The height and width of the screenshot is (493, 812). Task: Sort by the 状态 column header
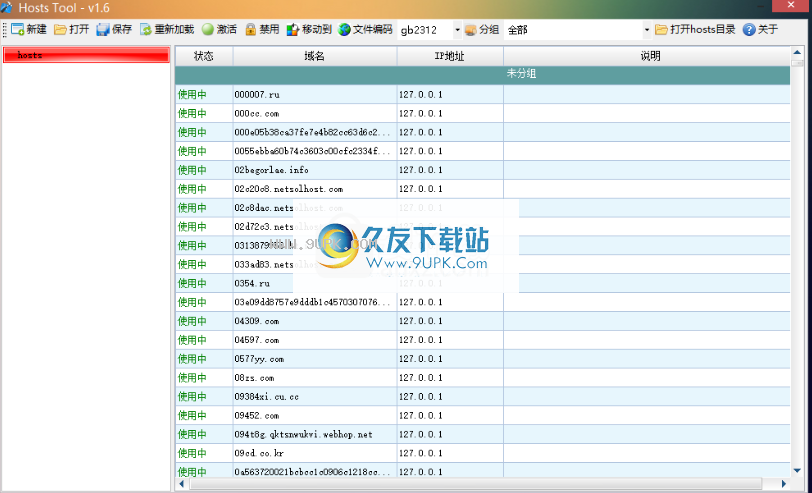(x=204, y=56)
